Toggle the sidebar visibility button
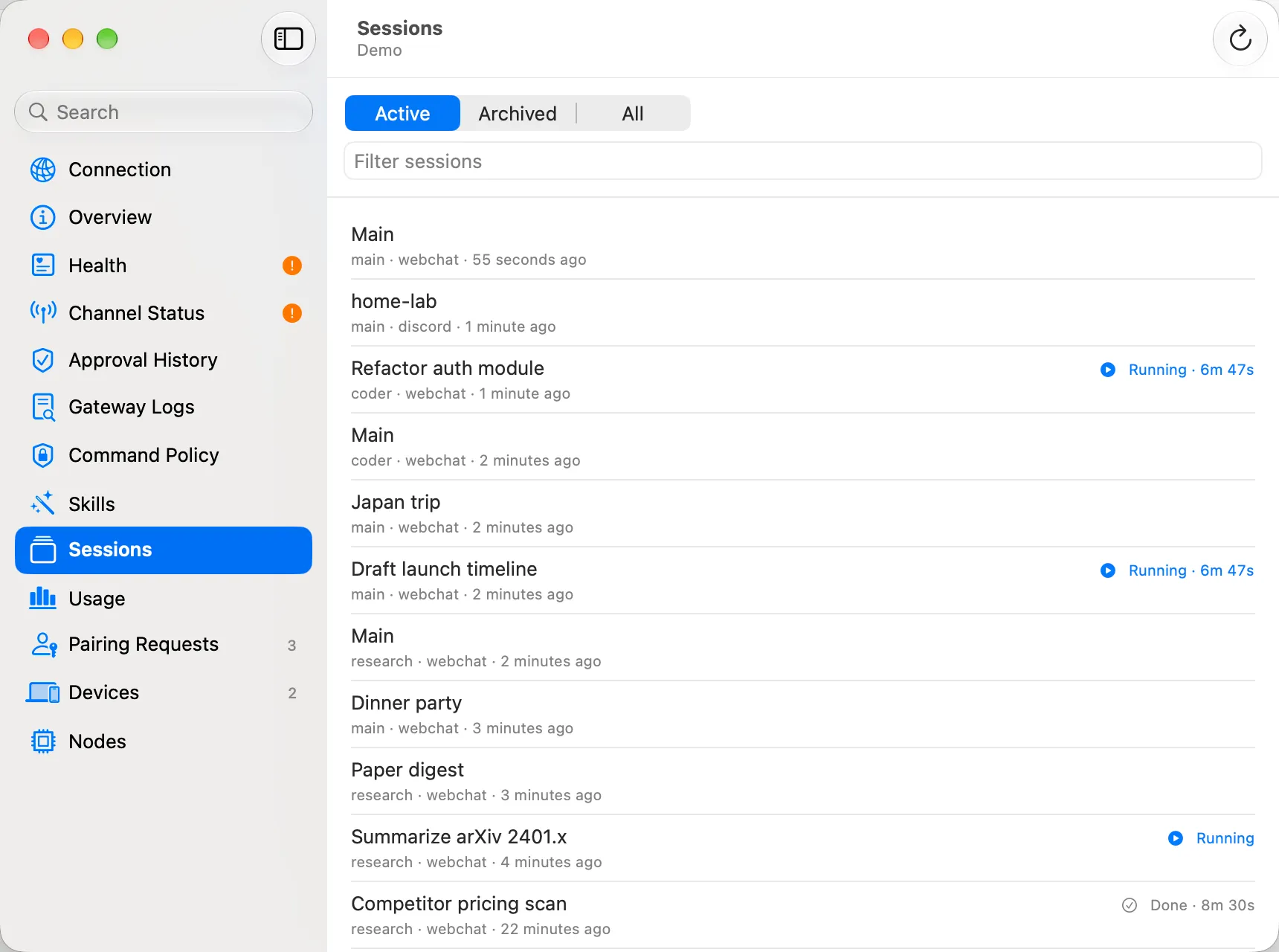Screen dimensions: 1279x952 [289, 39]
